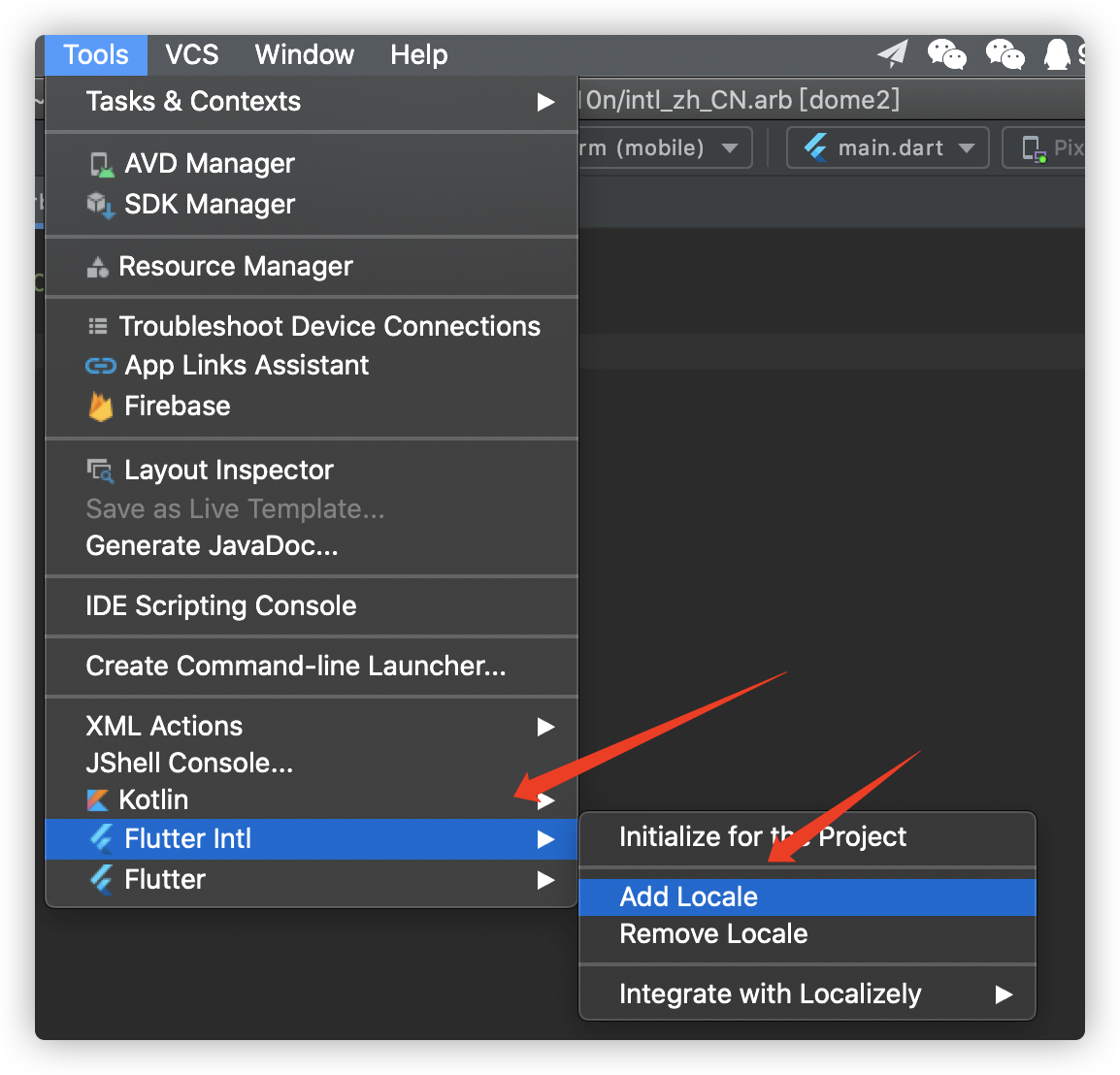This screenshot has height=1075, width=1120.
Task: Expand the Integrate with Localizely submenu arrow
Action: point(1005,994)
